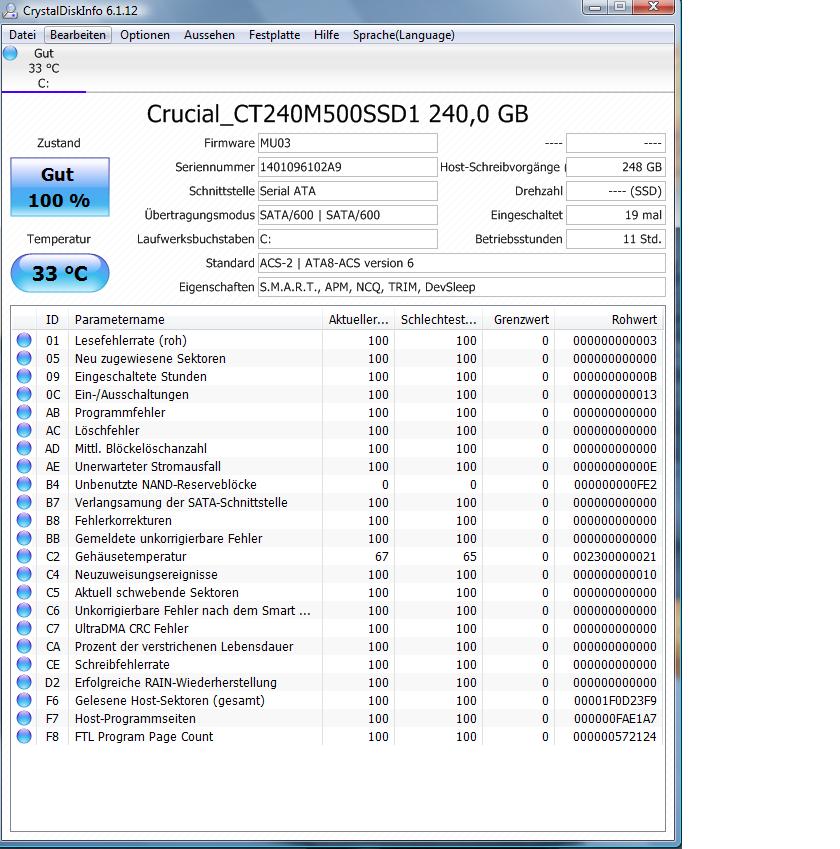Screen dimensions: 840x849
Task: Click the disk title Crucial_CT240M500SSD1
Action: click(283, 114)
